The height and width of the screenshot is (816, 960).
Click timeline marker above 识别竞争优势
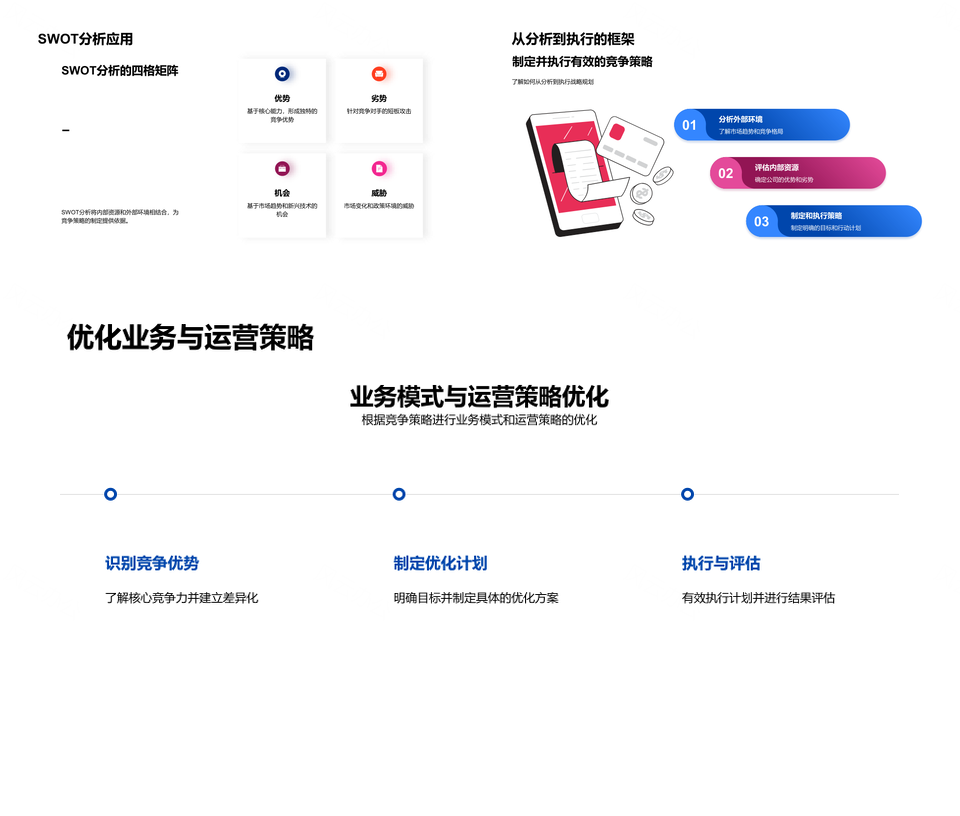(x=110, y=494)
